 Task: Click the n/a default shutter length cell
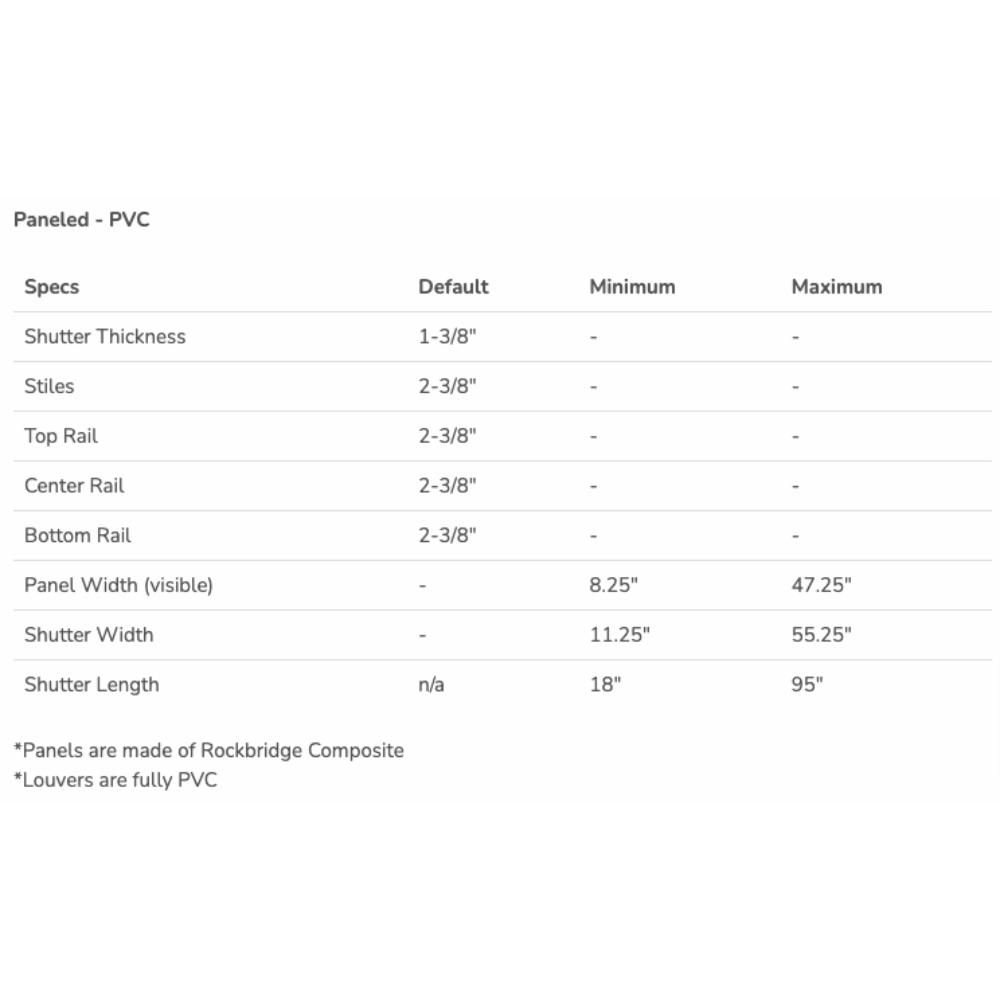coord(431,685)
